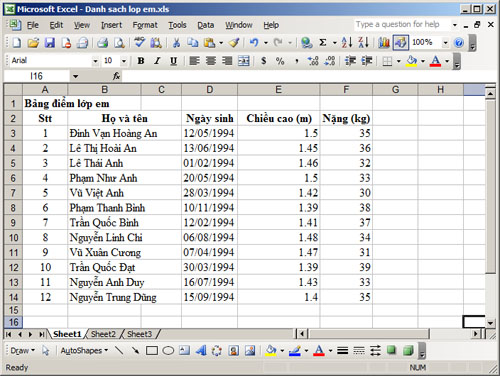Click the Insert Function fx button

116,76
